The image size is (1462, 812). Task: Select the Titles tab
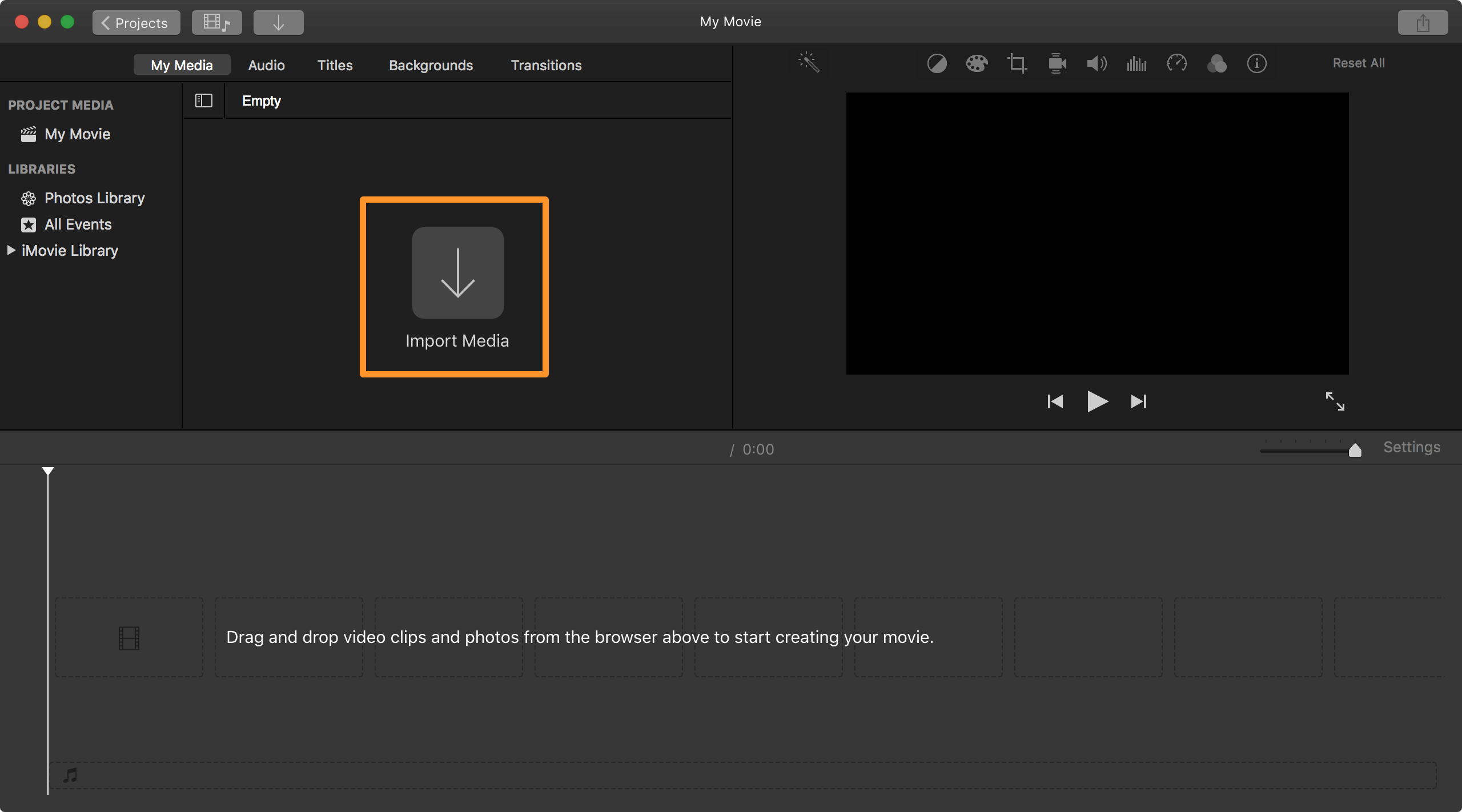tap(335, 65)
